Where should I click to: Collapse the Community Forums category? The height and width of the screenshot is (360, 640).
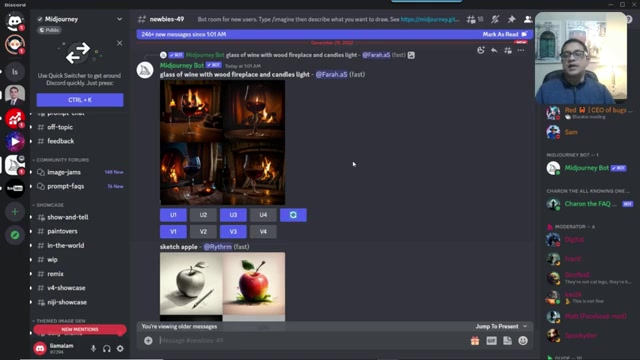(62, 160)
